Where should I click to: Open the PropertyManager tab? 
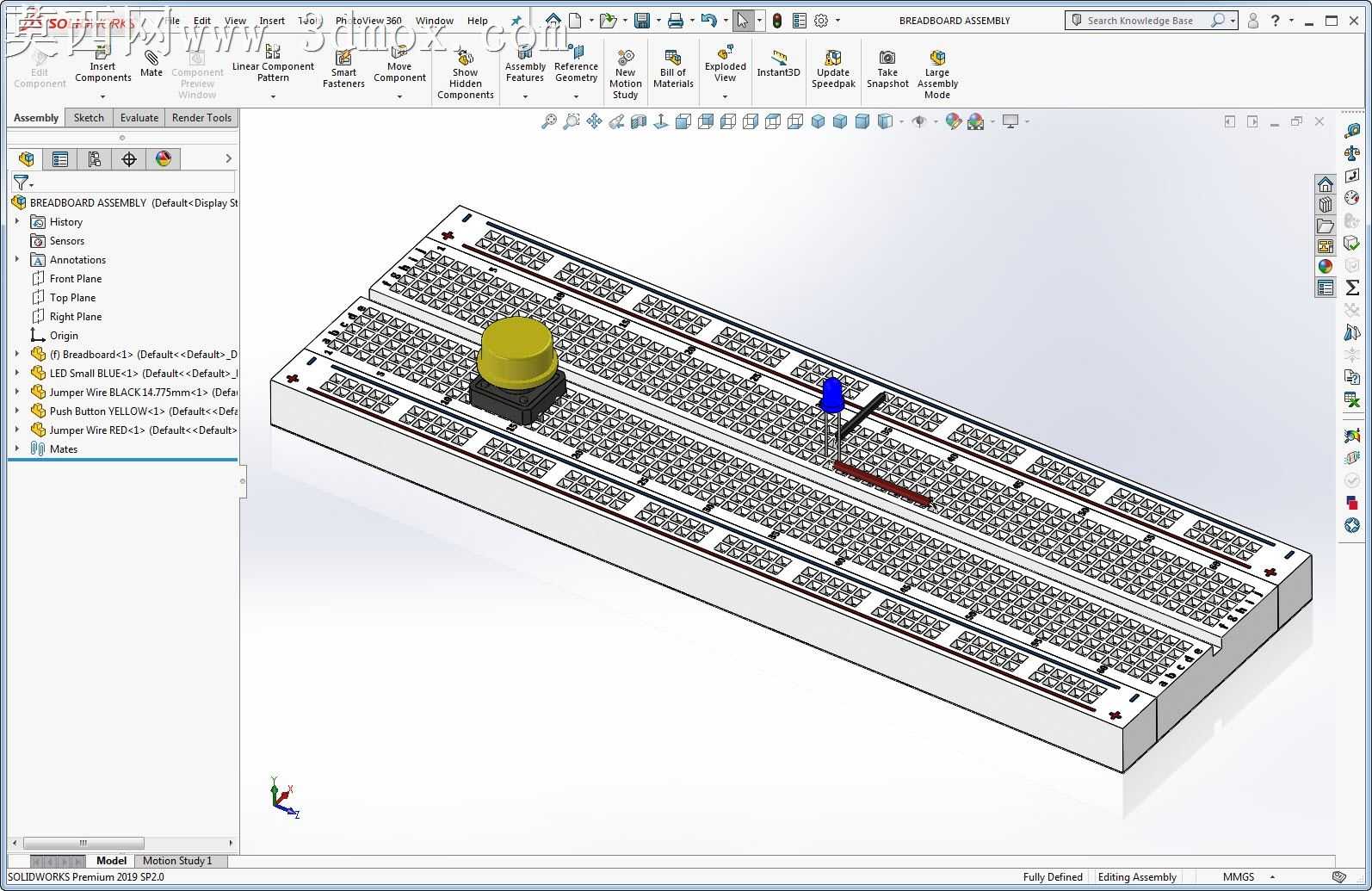coord(60,158)
